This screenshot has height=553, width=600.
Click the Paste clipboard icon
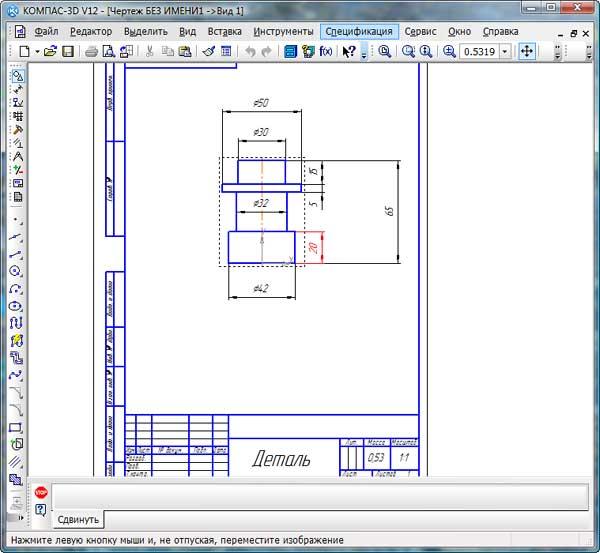pyautogui.click(x=185, y=51)
